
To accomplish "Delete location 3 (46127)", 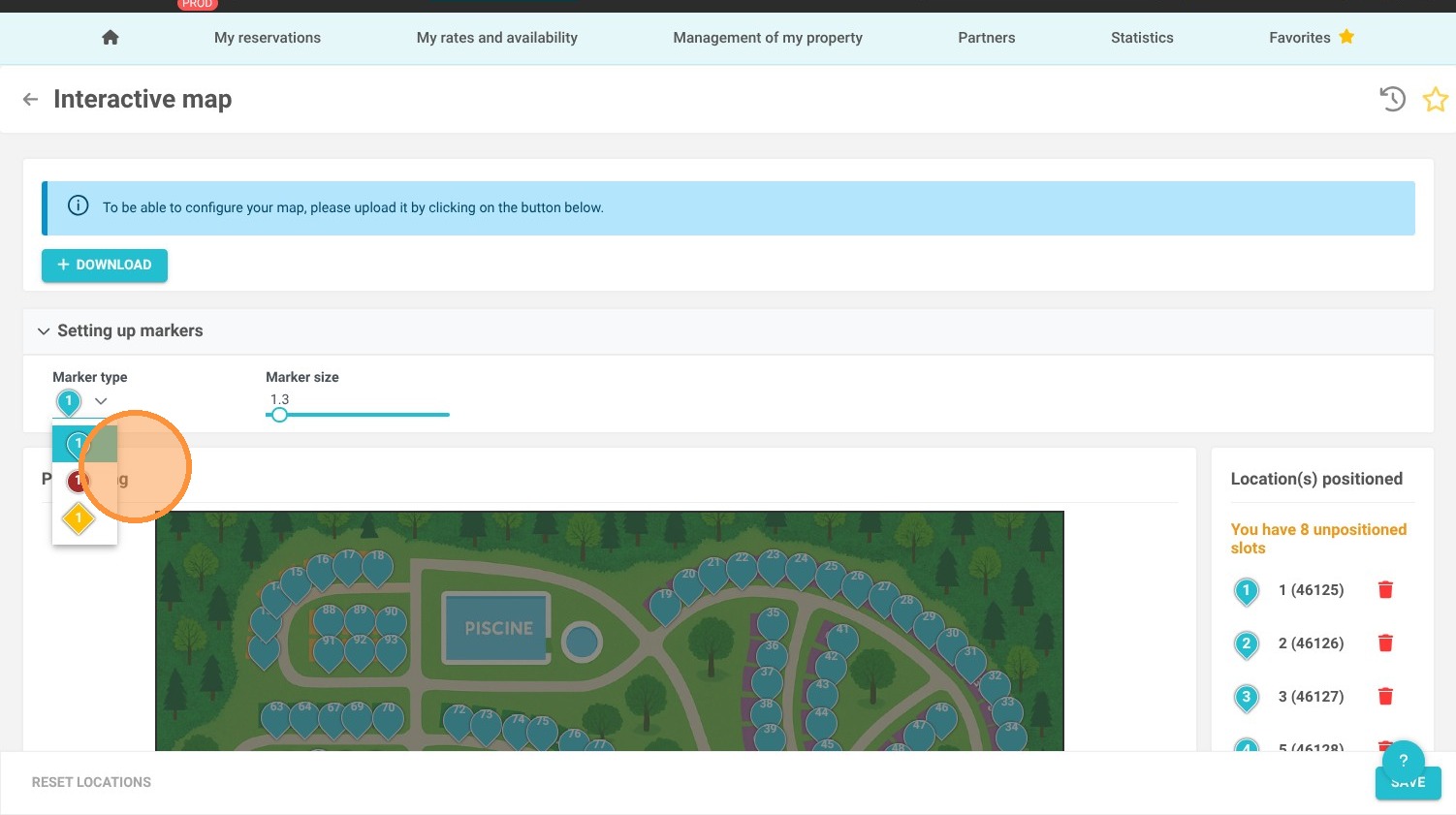I will point(1386,697).
